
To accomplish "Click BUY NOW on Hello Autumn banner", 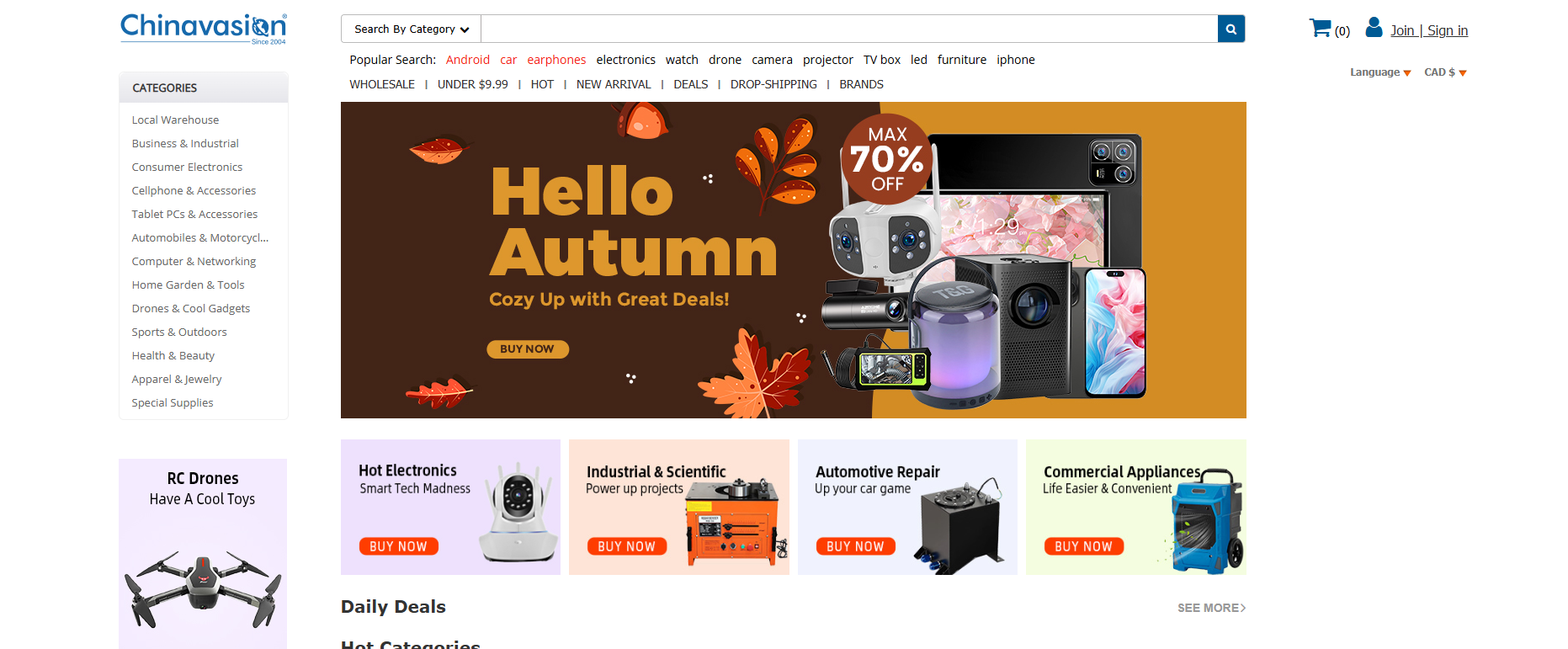I will pos(528,349).
